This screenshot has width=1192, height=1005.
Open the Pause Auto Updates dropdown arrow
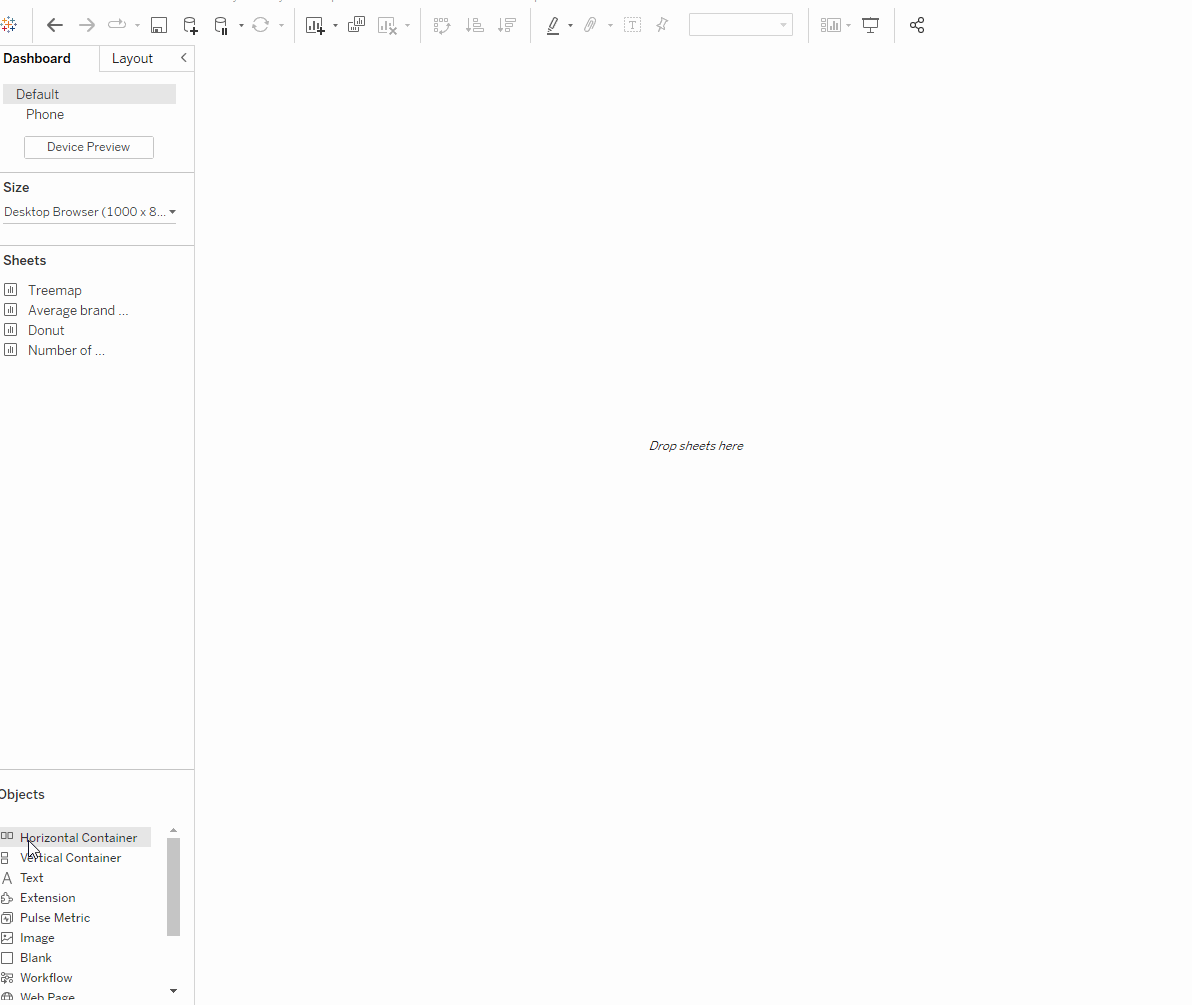(x=241, y=26)
